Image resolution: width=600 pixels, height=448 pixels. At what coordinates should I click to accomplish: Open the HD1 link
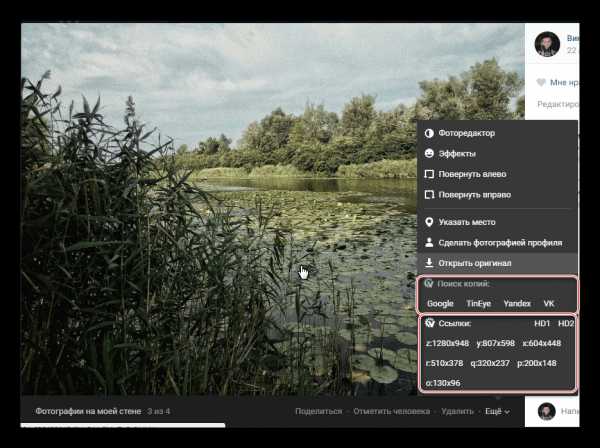pos(542,324)
